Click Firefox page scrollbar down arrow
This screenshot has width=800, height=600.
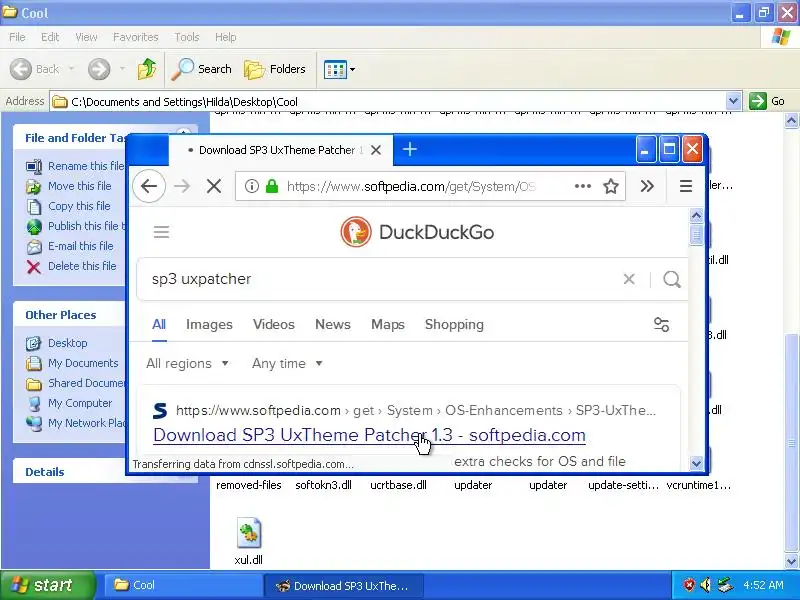pyautogui.click(x=696, y=463)
